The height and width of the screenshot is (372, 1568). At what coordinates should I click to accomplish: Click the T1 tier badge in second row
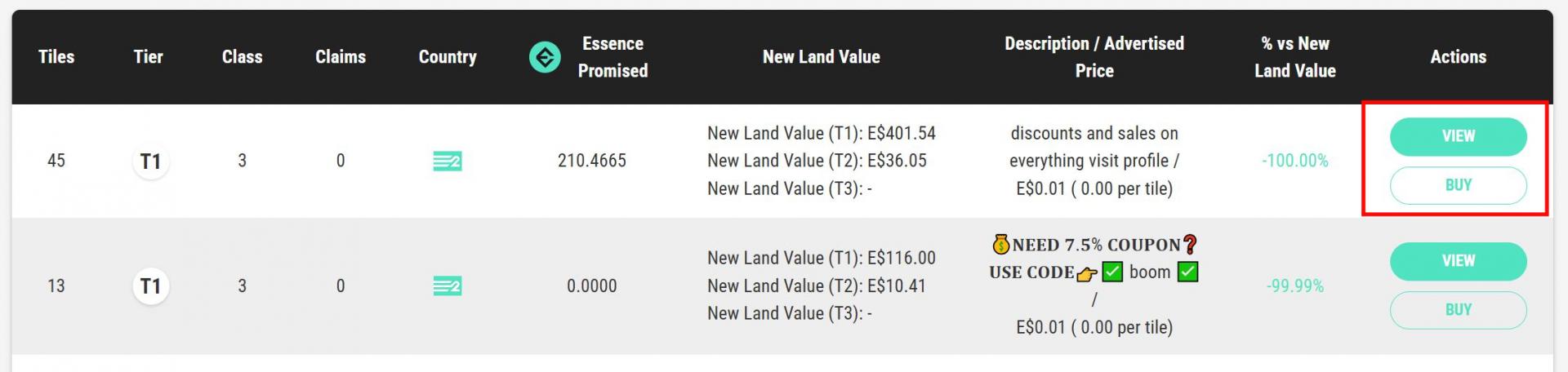click(x=150, y=286)
